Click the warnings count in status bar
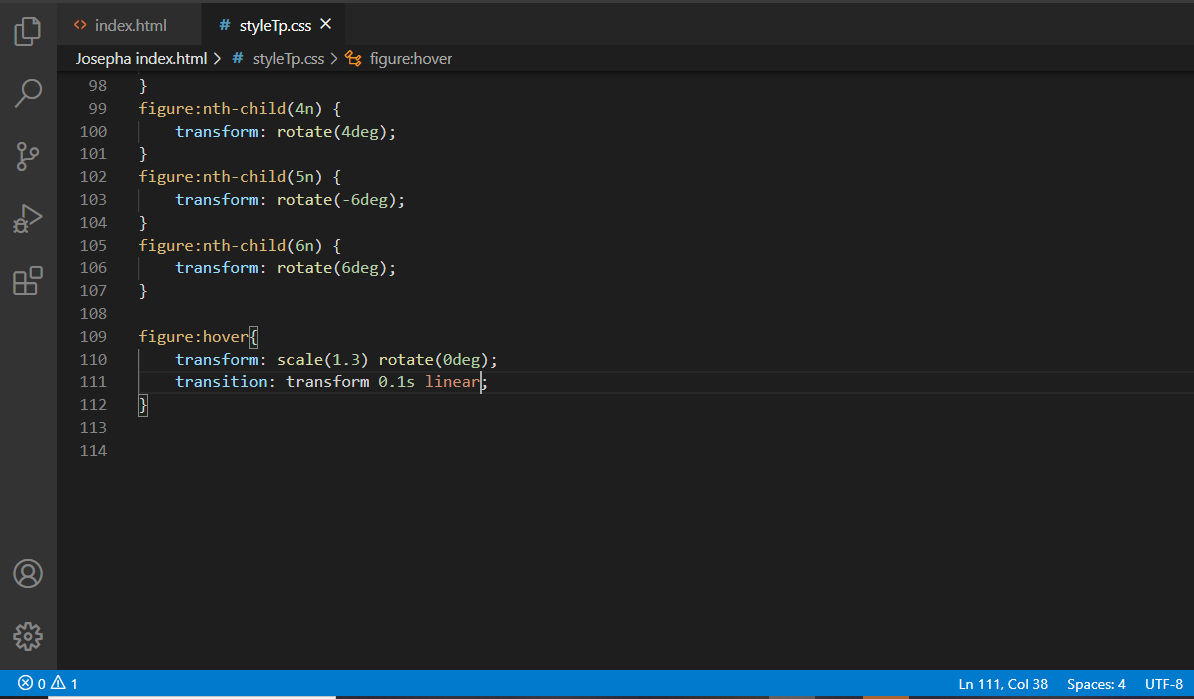 (x=65, y=683)
